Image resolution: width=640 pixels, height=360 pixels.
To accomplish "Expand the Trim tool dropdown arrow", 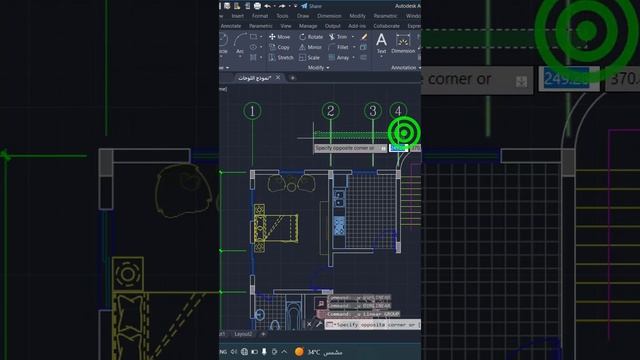I will coord(353,37).
